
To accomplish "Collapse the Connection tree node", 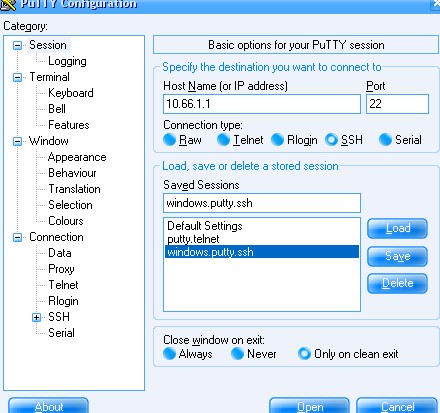I will click(x=17, y=237).
